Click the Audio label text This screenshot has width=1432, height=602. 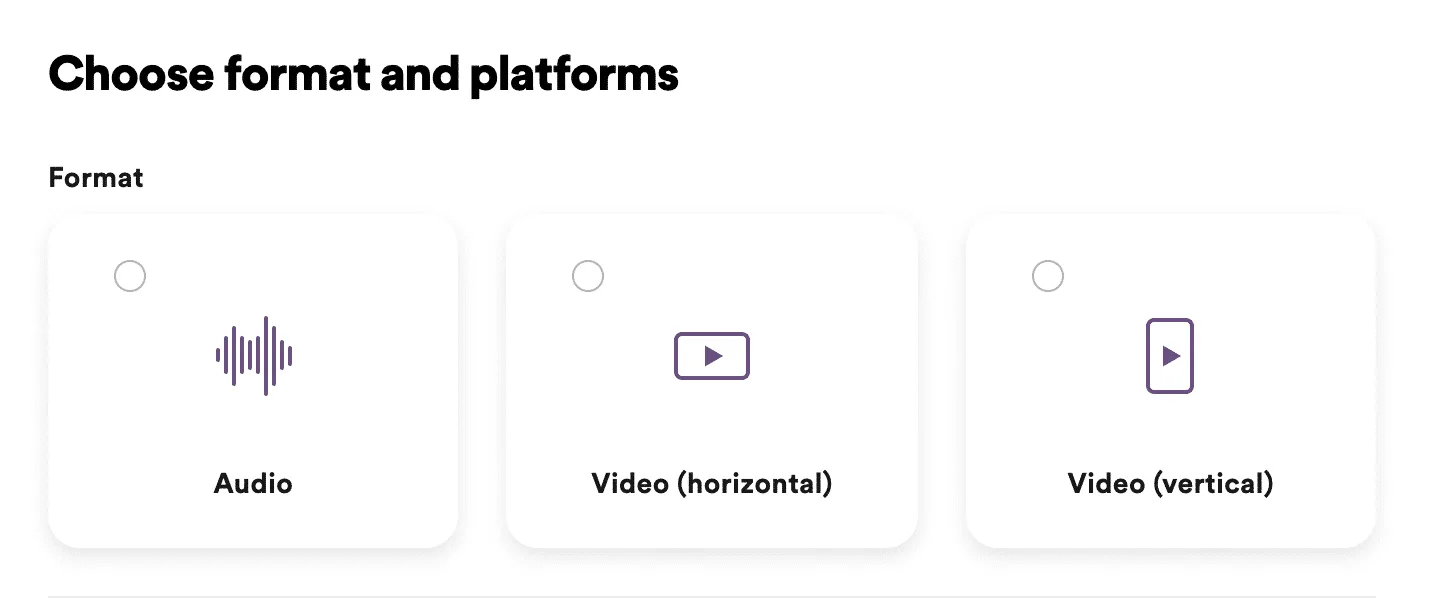(x=253, y=483)
